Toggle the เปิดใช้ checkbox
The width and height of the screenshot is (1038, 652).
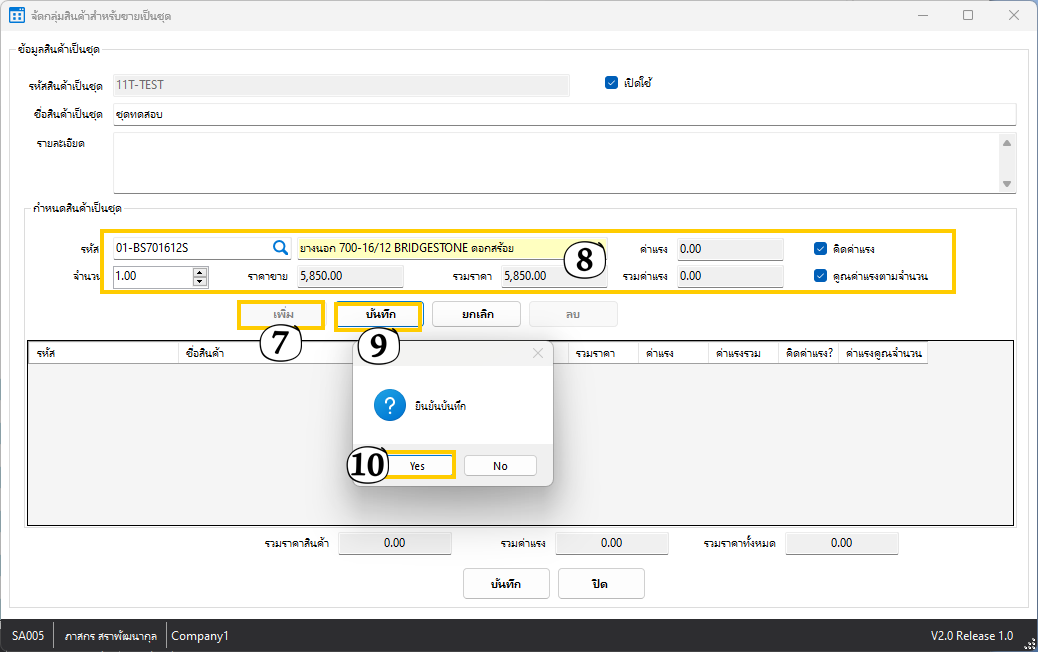point(611,83)
